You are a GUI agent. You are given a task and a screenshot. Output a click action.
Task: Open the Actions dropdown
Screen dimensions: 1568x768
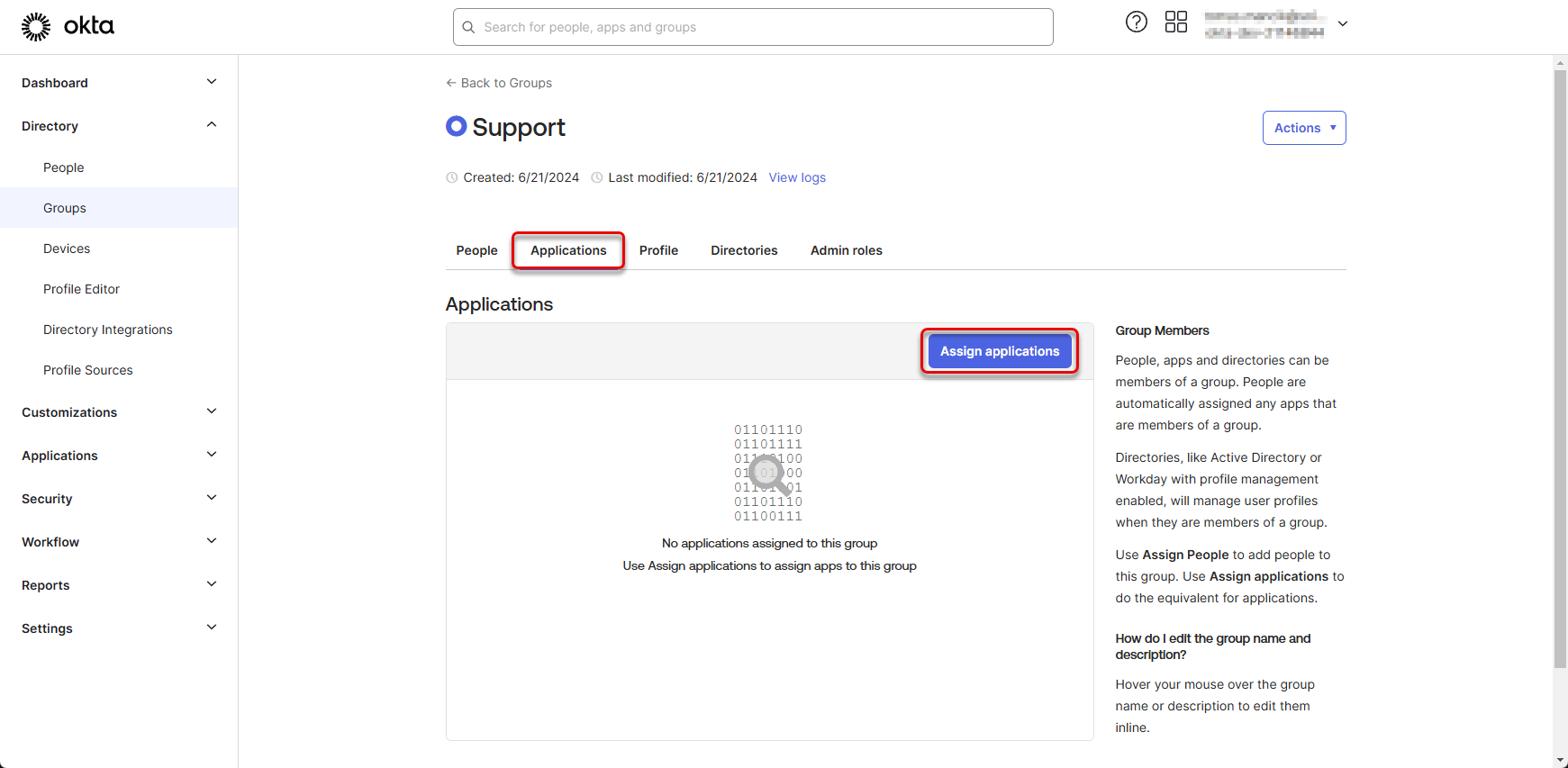tap(1303, 128)
